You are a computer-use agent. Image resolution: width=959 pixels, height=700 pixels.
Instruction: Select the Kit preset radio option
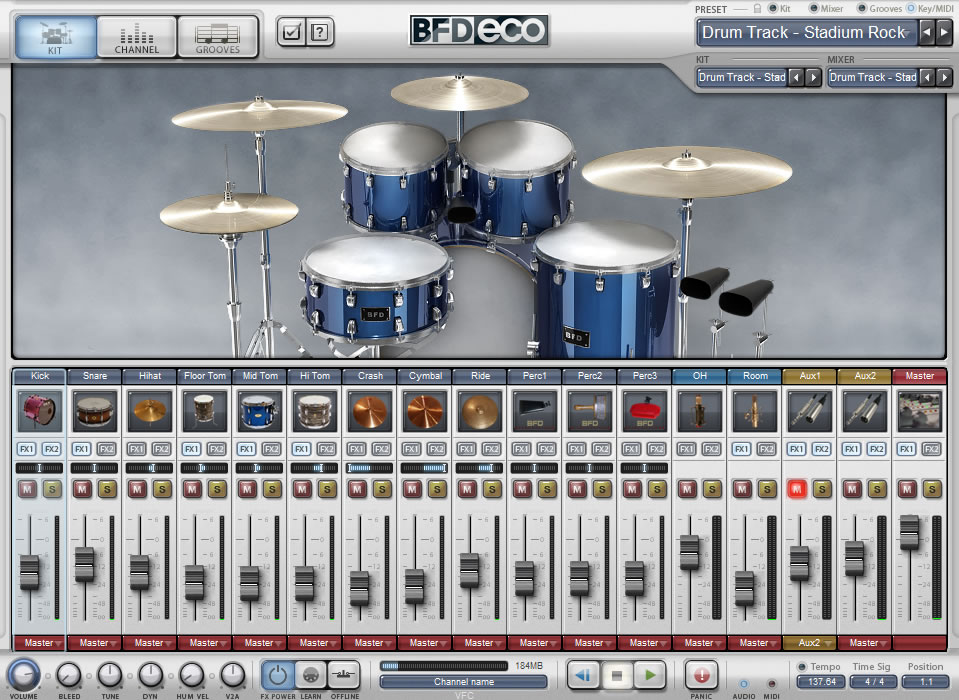pos(773,9)
